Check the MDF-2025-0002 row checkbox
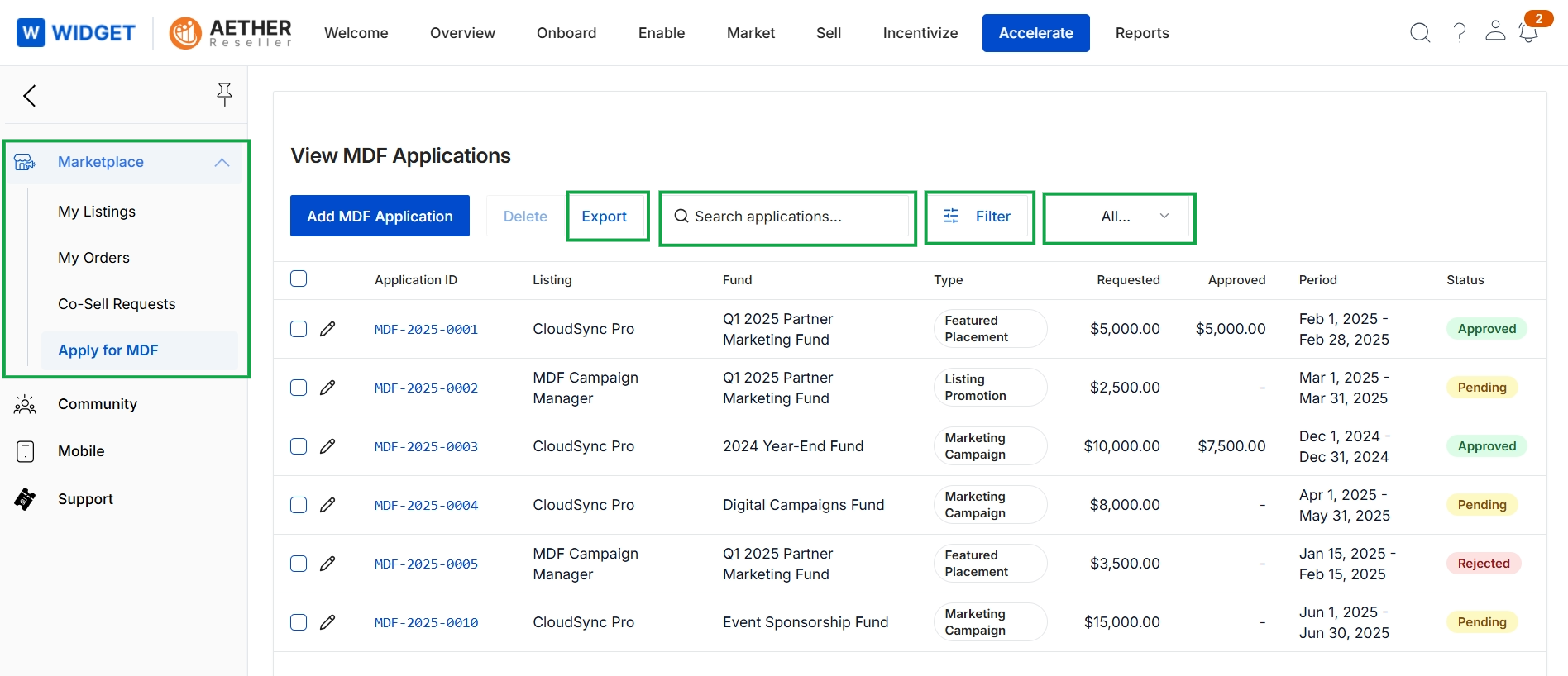The image size is (1568, 676). [x=299, y=388]
